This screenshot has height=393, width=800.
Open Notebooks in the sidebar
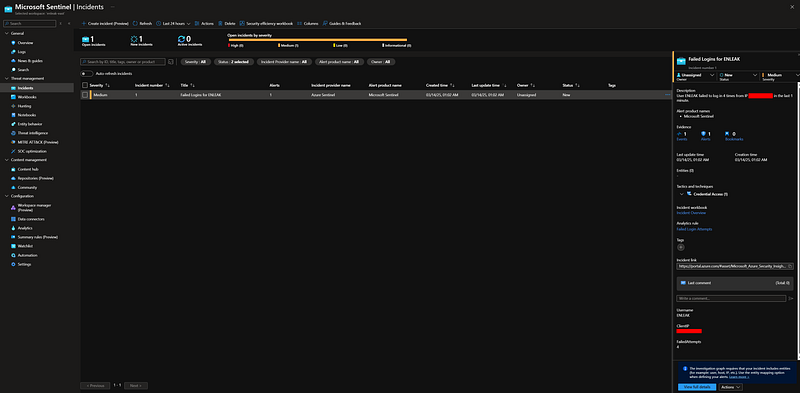pos(27,115)
